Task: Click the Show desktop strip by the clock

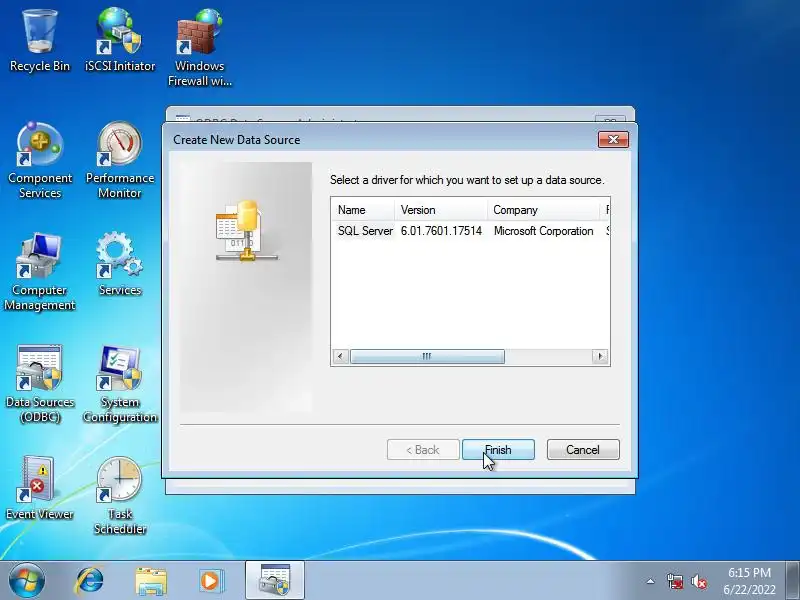Action: click(x=793, y=580)
